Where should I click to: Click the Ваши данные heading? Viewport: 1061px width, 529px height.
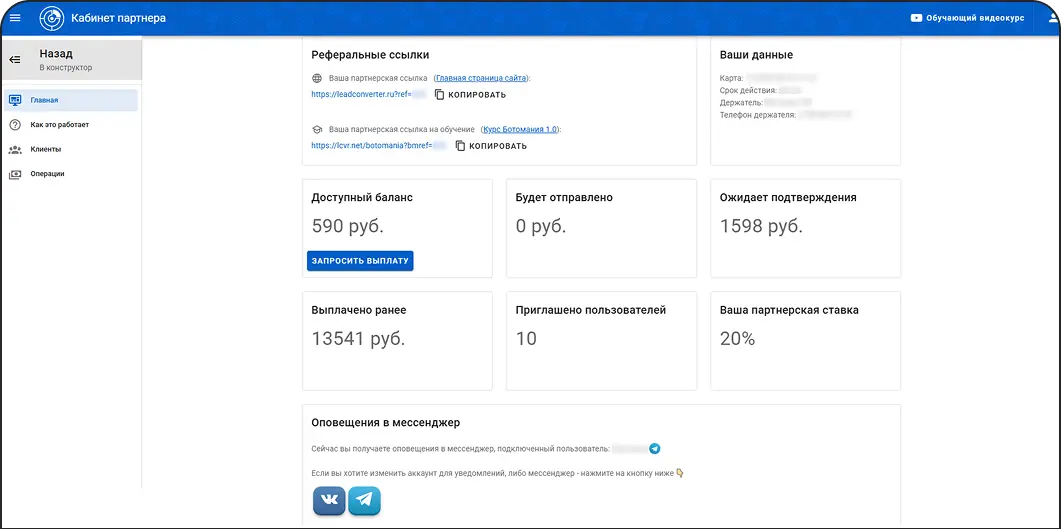pos(757,55)
